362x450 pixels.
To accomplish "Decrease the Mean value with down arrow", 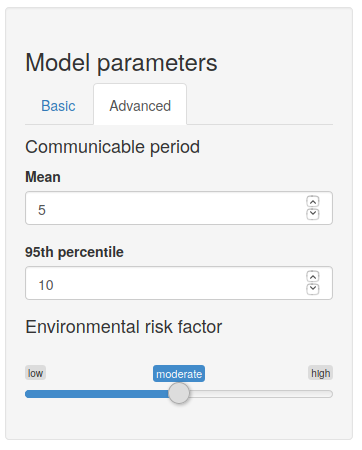I will click(313, 214).
